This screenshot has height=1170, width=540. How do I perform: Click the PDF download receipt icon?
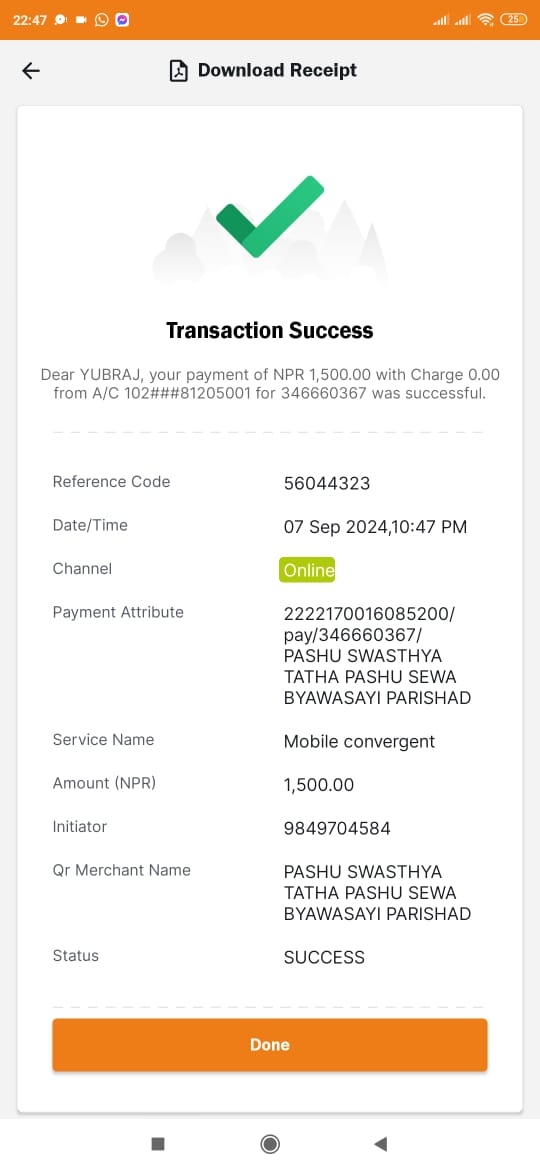click(178, 71)
